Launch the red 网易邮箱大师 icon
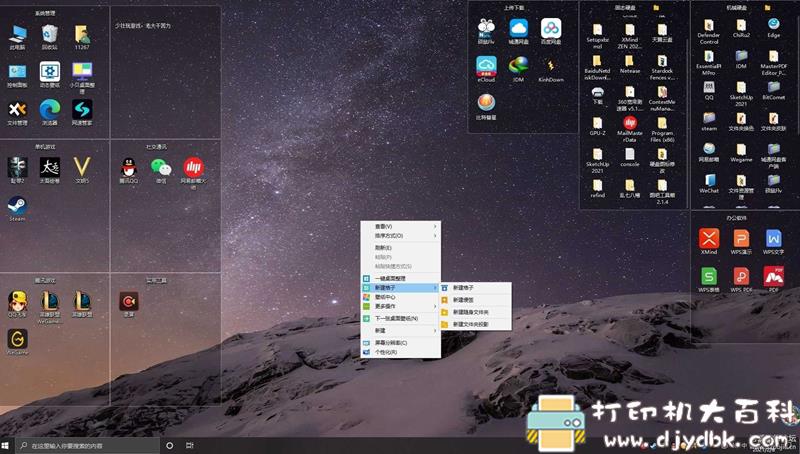Viewport: 800px width, 454px height. (x=193, y=172)
